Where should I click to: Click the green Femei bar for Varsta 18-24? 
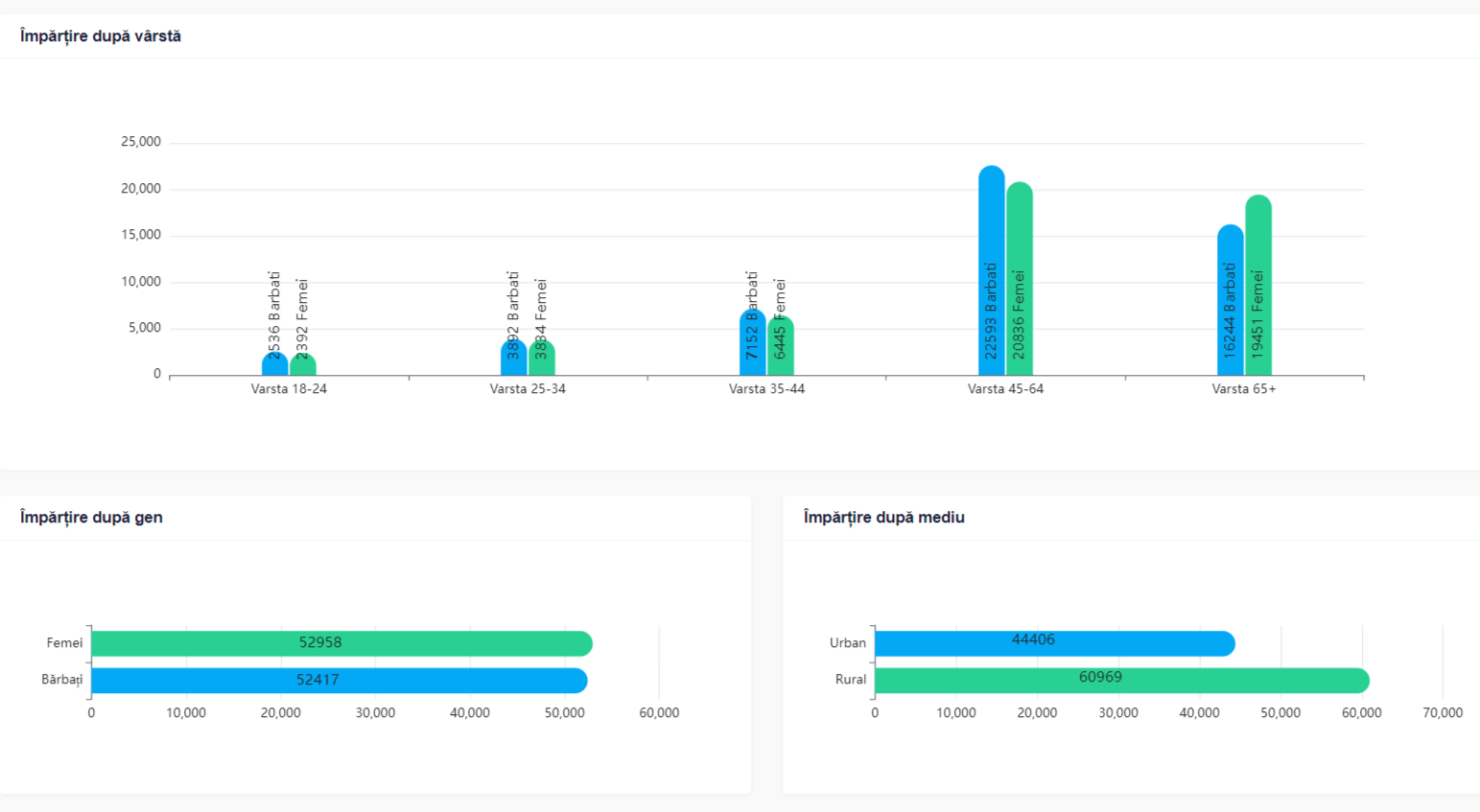[x=303, y=365]
